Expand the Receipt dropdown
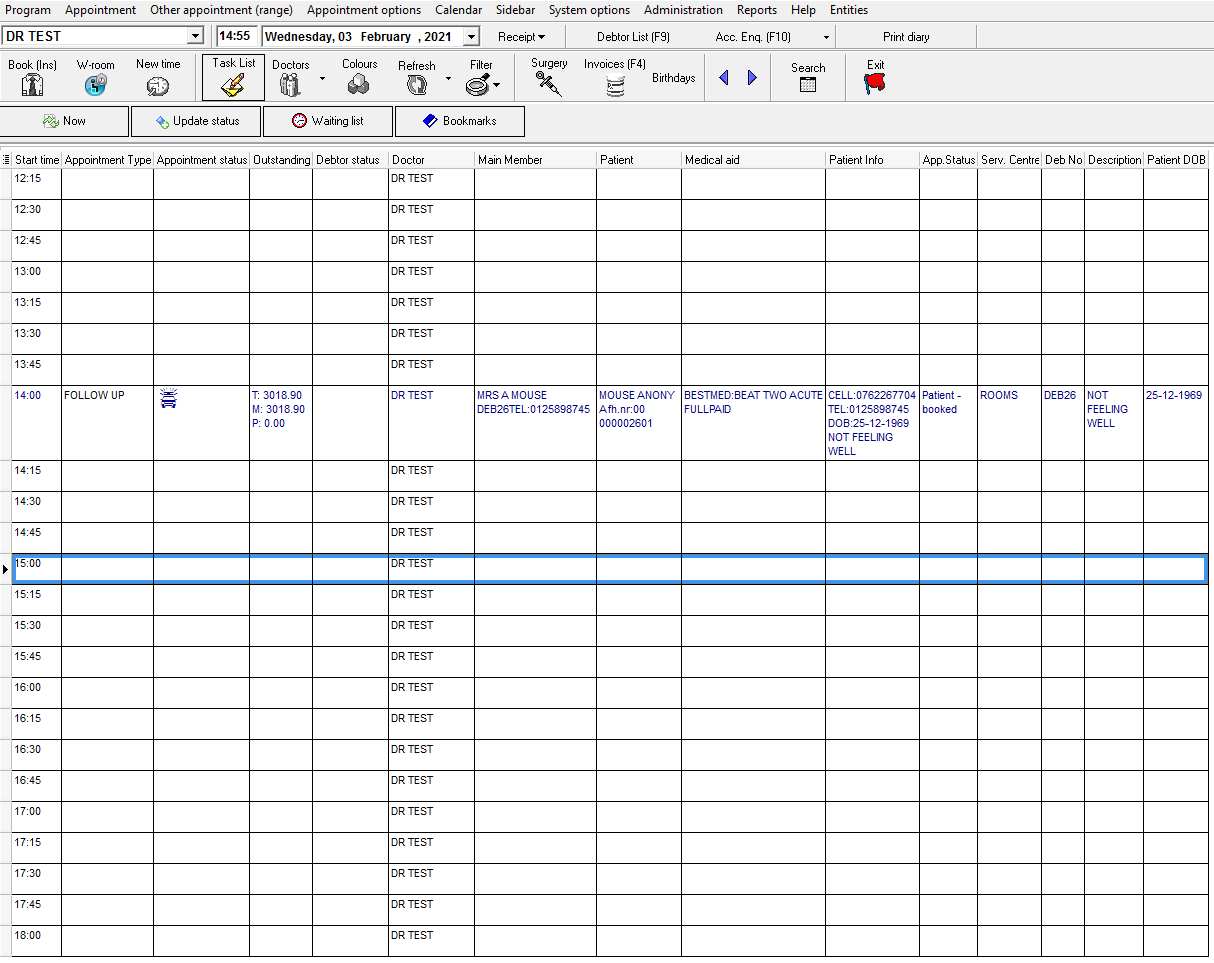This screenshot has width=1214, height=963. pyautogui.click(x=521, y=37)
